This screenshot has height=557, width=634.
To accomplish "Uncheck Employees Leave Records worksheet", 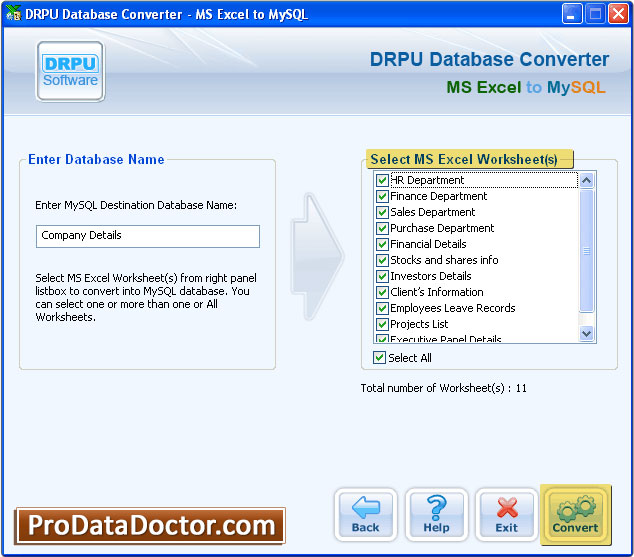I will pos(382,308).
